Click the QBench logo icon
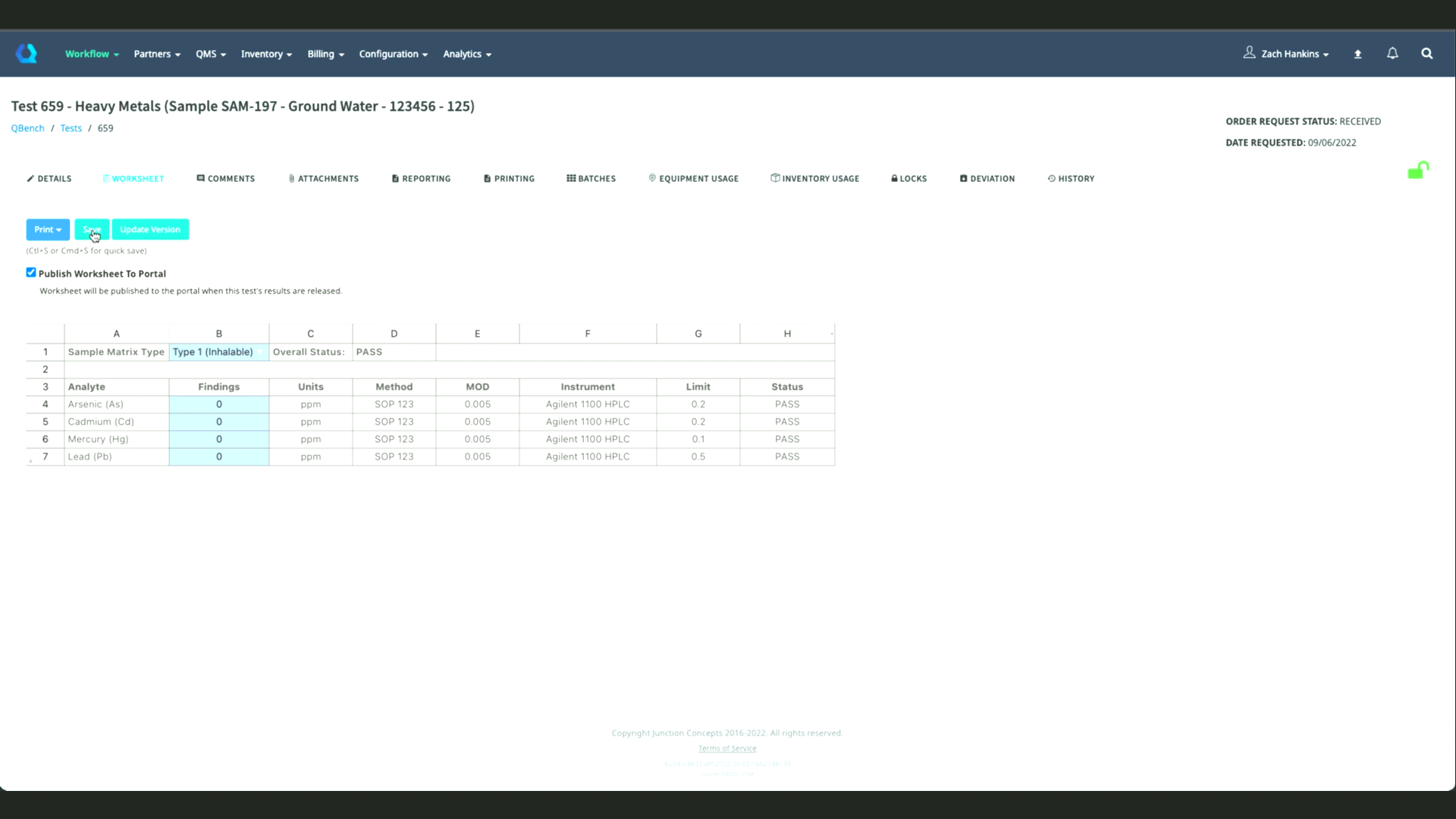This screenshot has width=1456, height=819. pos(27,53)
